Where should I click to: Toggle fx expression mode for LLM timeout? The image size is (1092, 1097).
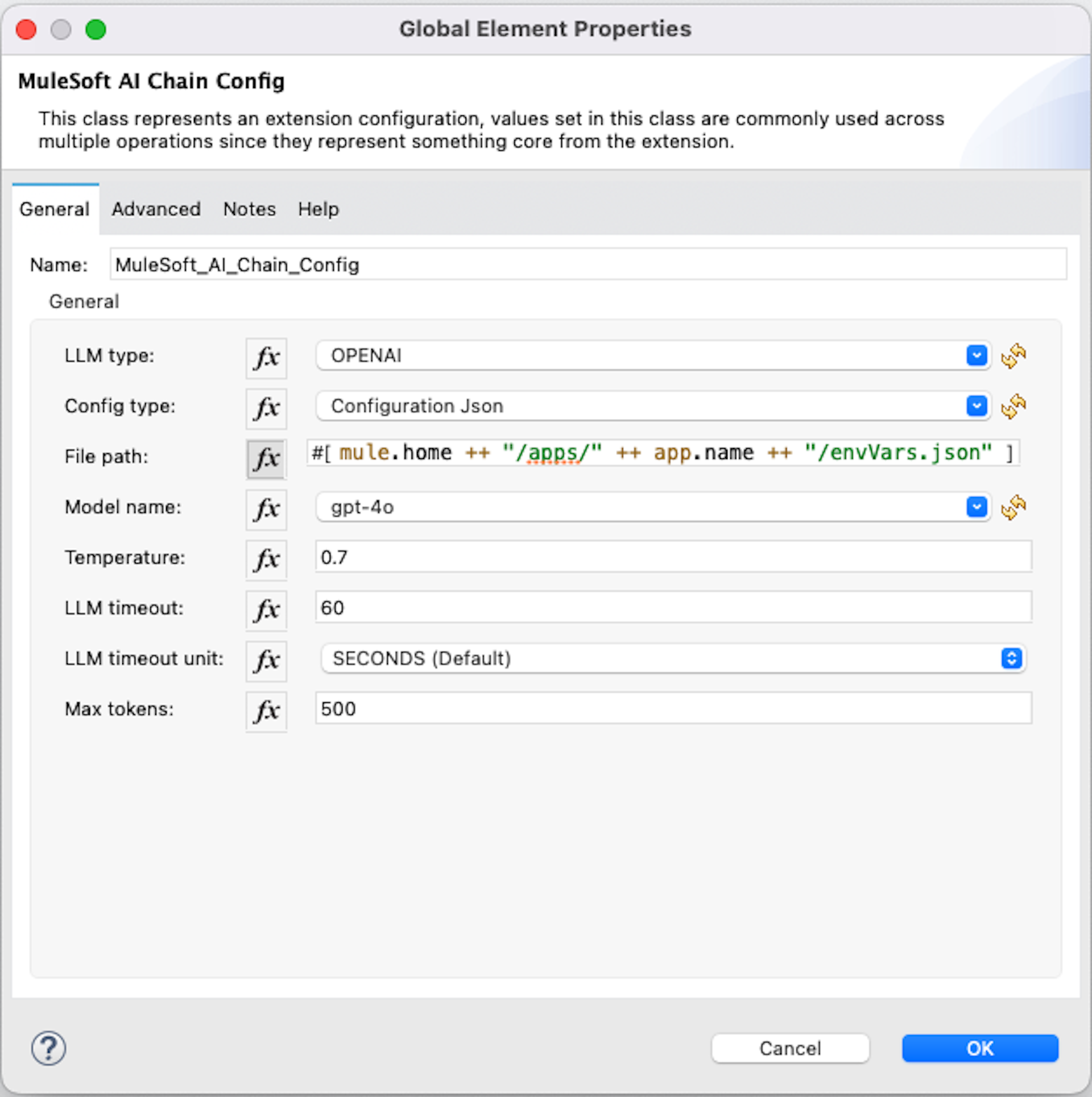(266, 610)
